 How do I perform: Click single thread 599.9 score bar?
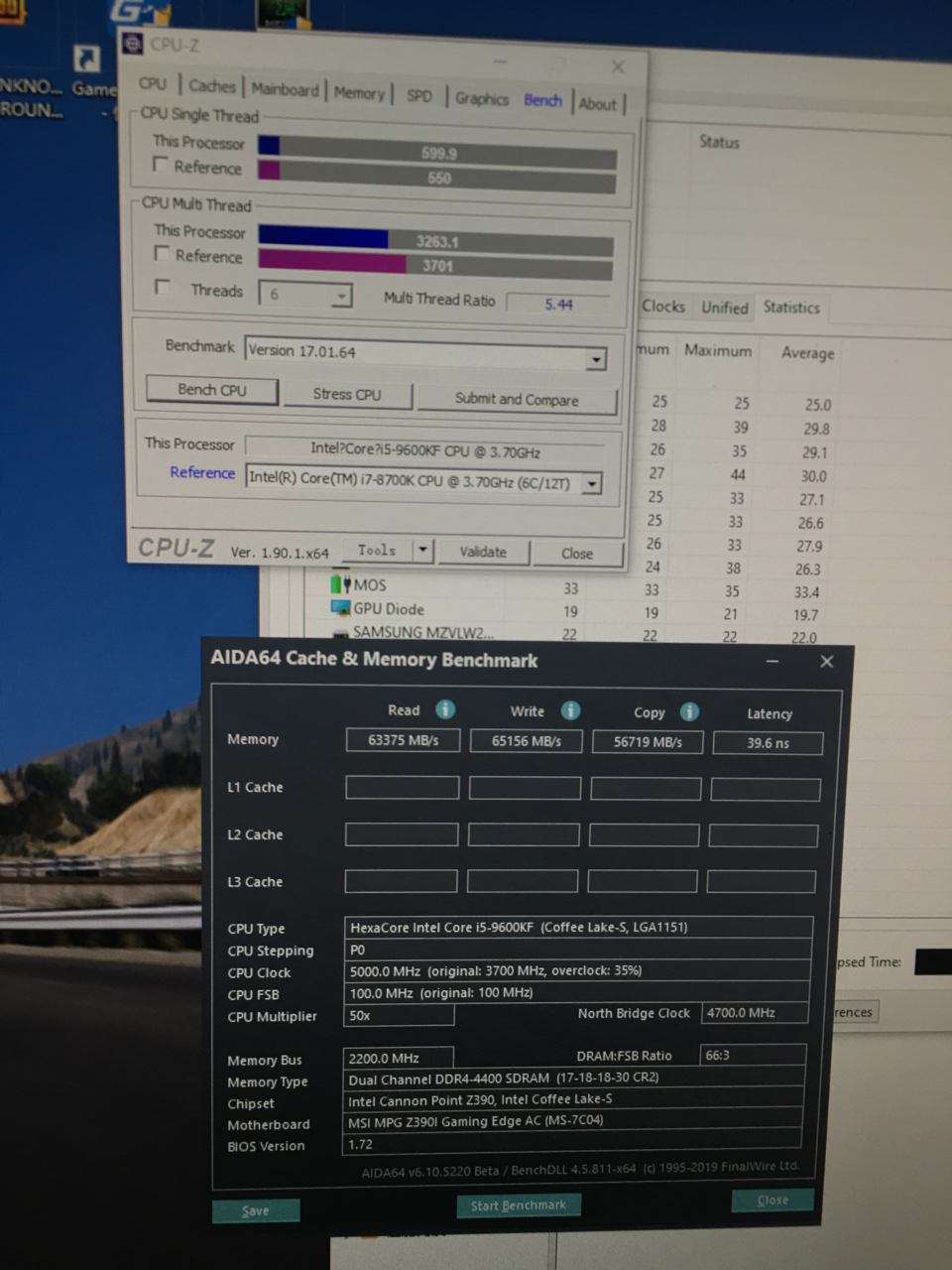pos(437,154)
